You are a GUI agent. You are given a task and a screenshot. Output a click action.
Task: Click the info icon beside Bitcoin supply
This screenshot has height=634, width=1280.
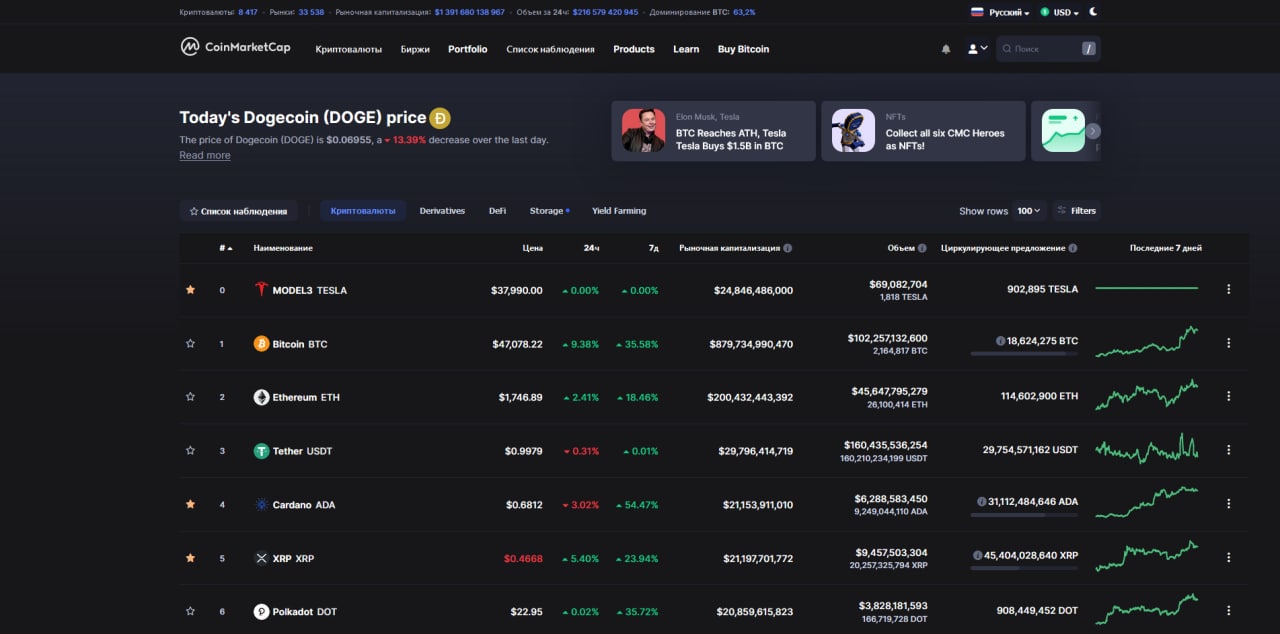click(x=1000, y=341)
